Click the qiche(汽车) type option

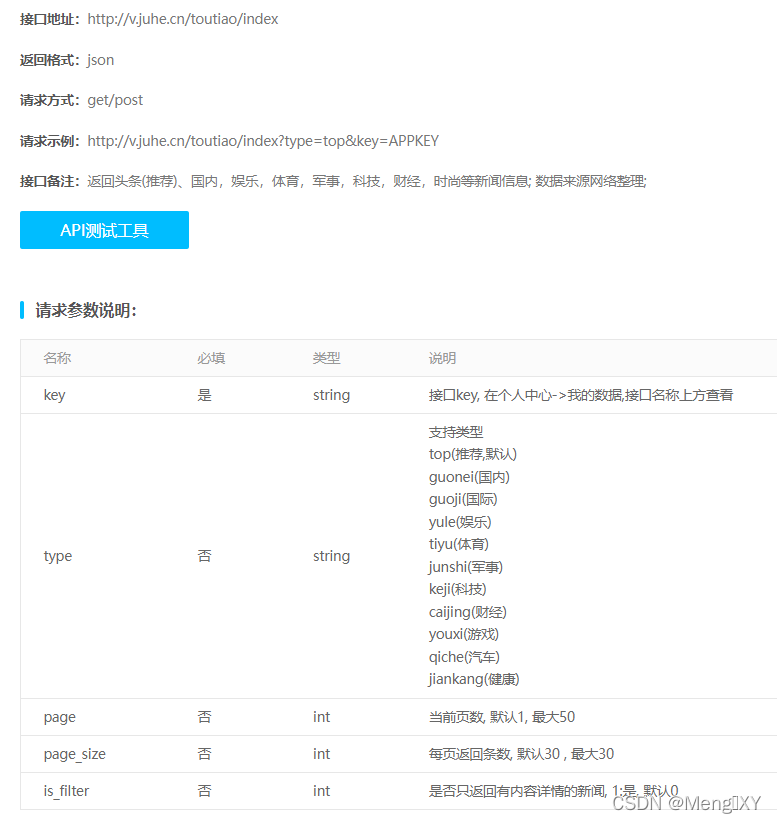point(464,657)
